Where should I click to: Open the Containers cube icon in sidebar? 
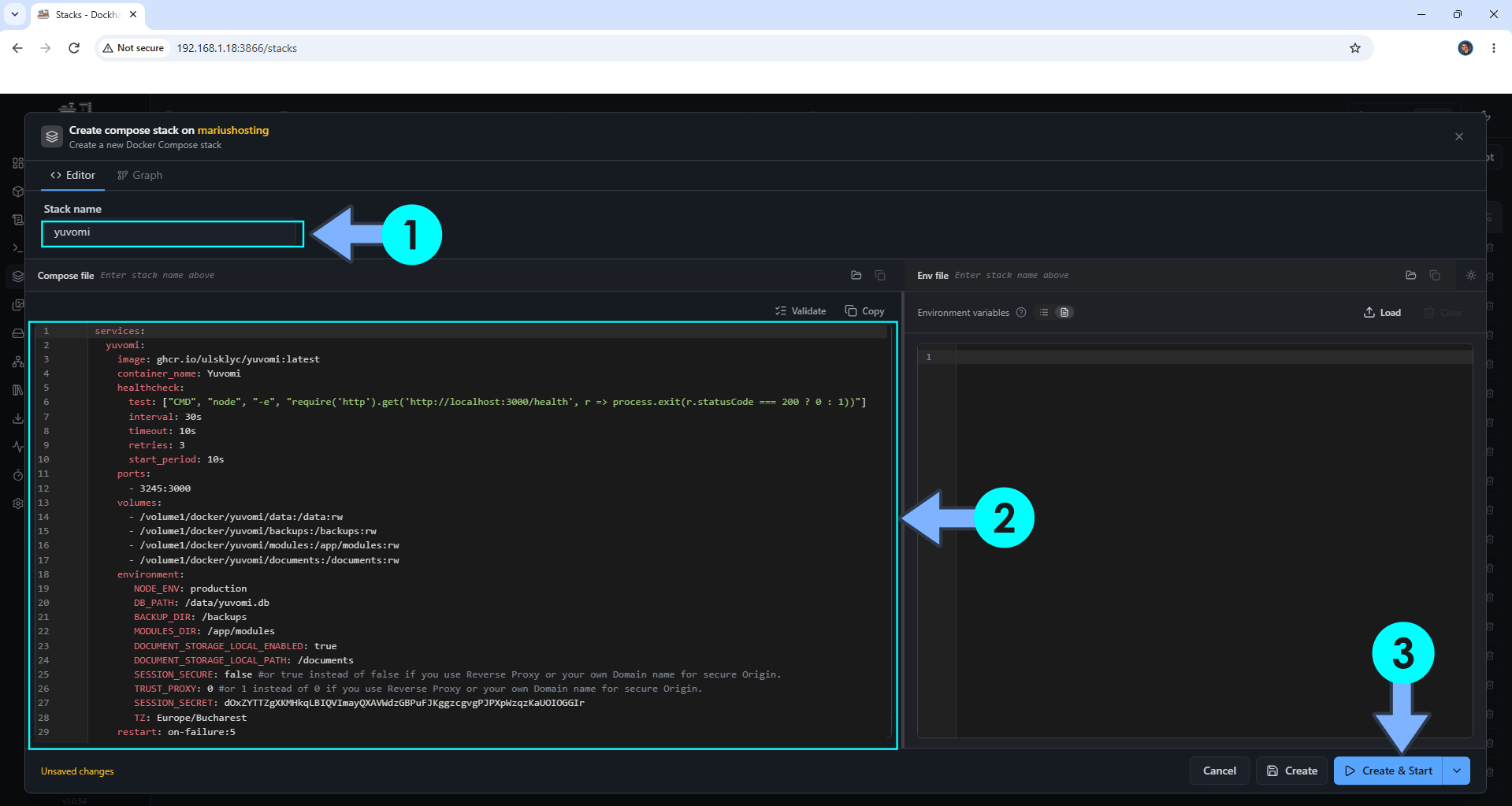[x=17, y=191]
